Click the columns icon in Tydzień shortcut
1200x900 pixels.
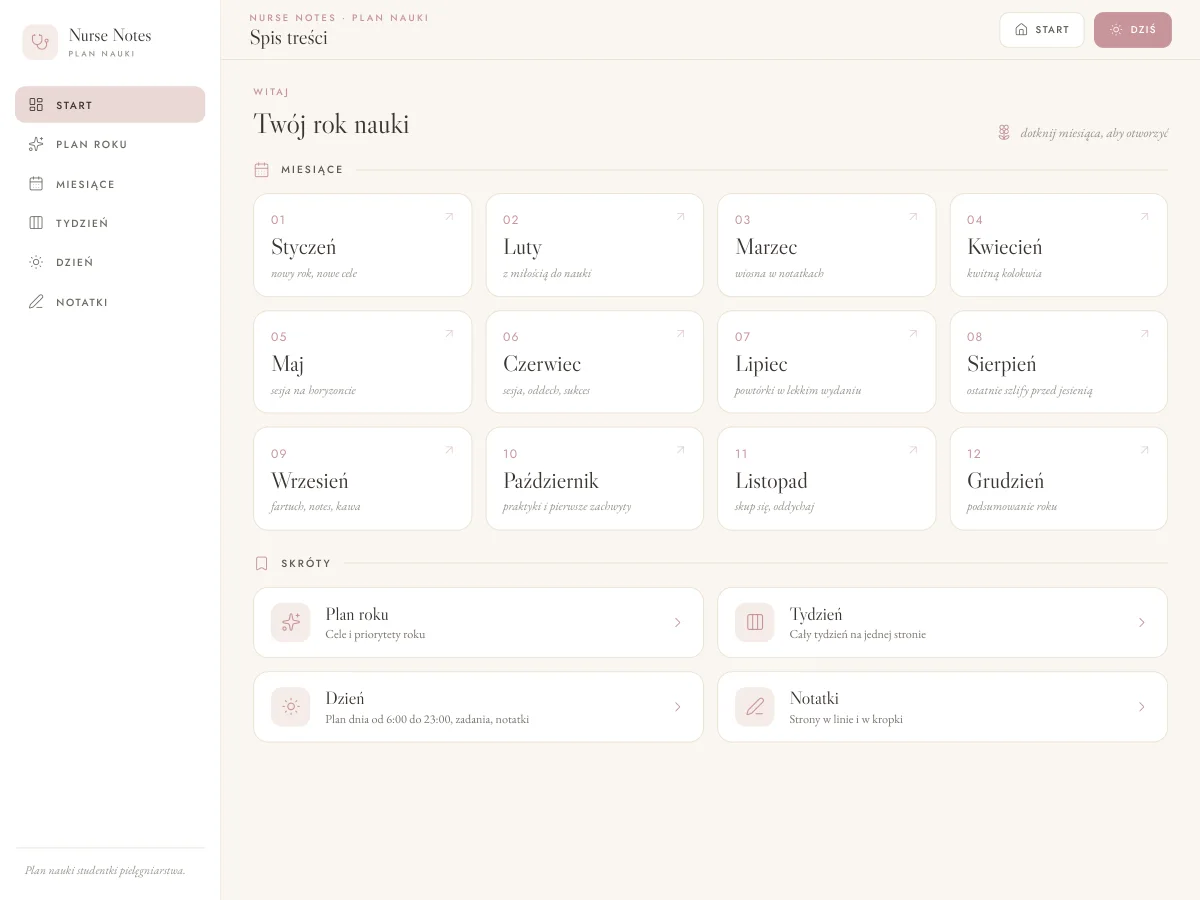click(x=755, y=622)
